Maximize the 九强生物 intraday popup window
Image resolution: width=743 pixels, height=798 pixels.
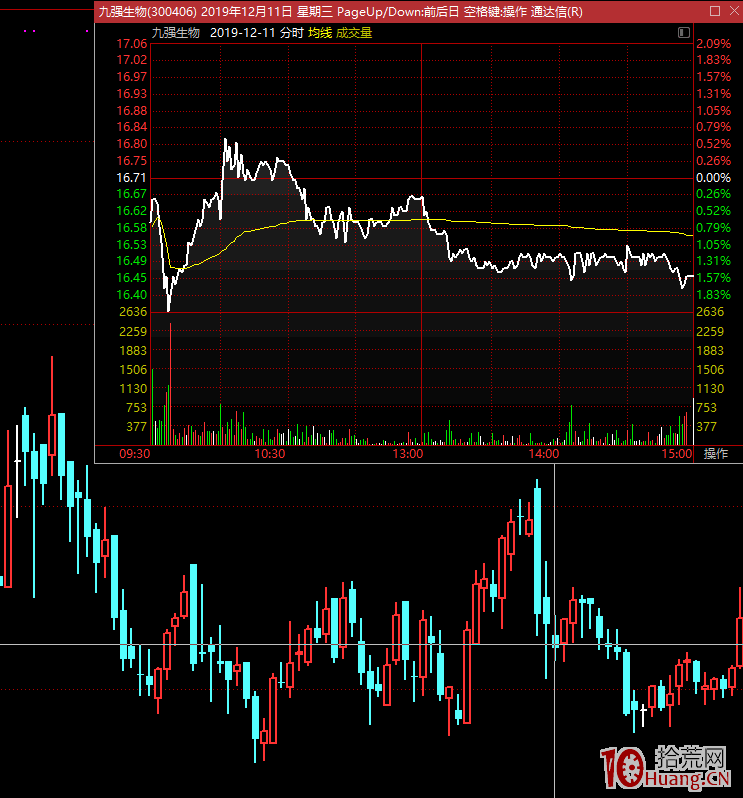pos(715,11)
